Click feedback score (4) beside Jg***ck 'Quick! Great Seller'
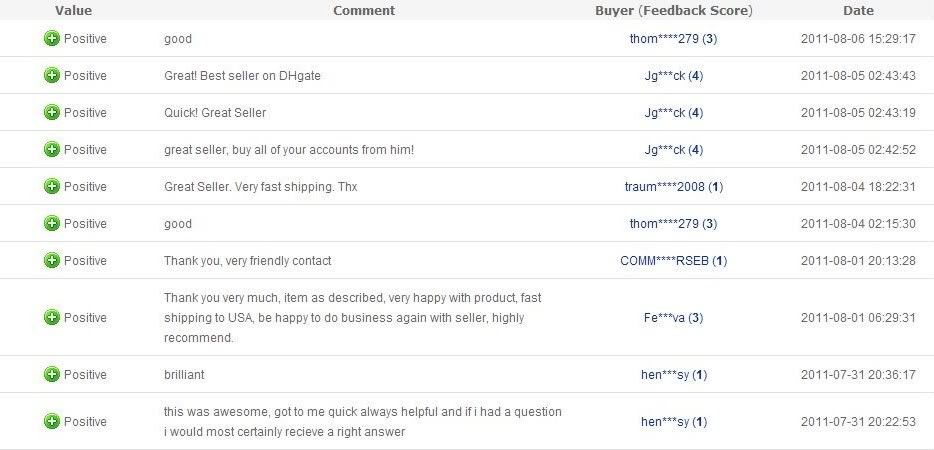The height and width of the screenshot is (450, 934). [696, 113]
